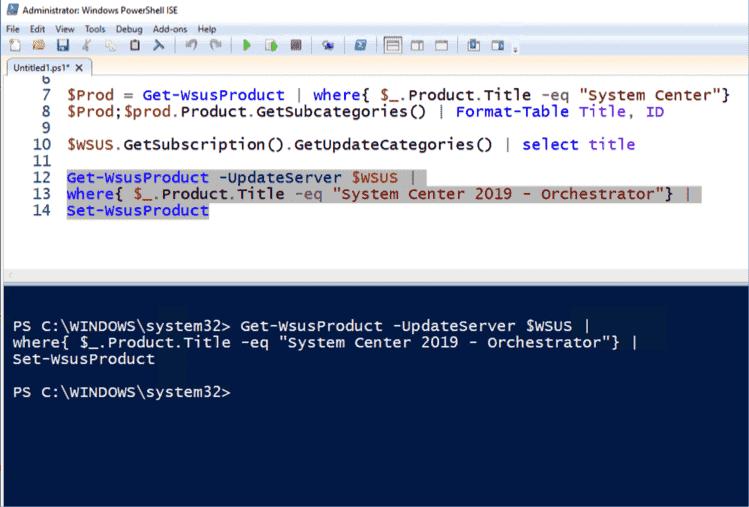This screenshot has width=749, height=507.
Task: Click the Clear Console Pane icon
Action: 159,45
